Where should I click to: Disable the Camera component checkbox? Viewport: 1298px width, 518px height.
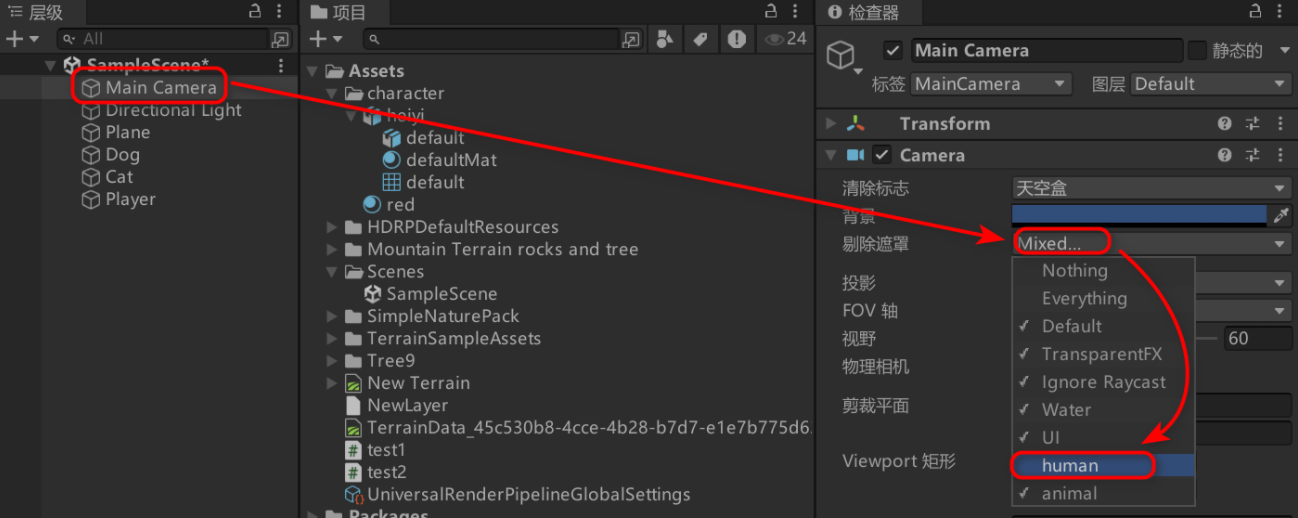tap(881, 155)
